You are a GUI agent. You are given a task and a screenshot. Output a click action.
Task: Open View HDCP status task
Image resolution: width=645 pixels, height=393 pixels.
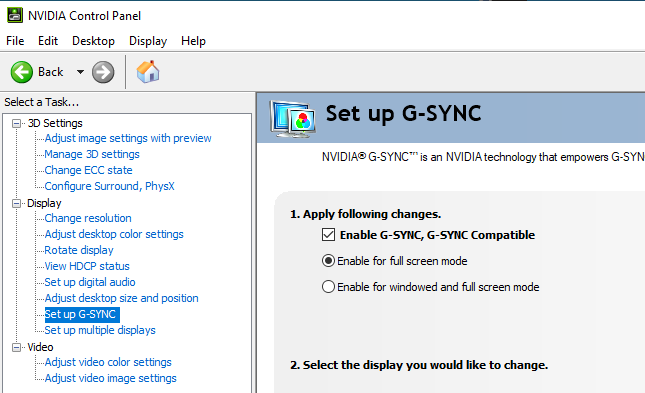(87, 266)
